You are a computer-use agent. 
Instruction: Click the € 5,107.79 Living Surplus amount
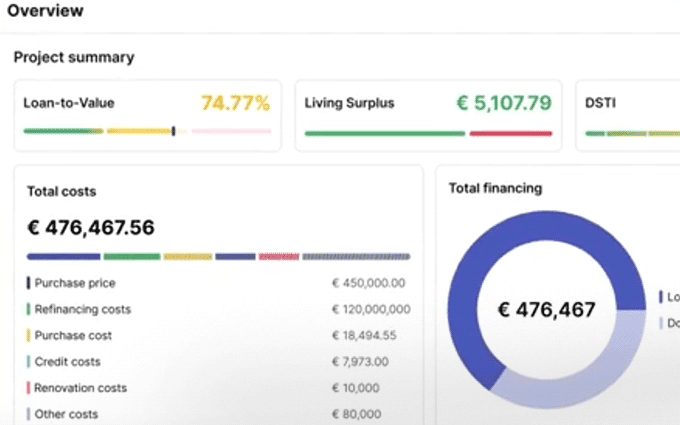(x=504, y=103)
